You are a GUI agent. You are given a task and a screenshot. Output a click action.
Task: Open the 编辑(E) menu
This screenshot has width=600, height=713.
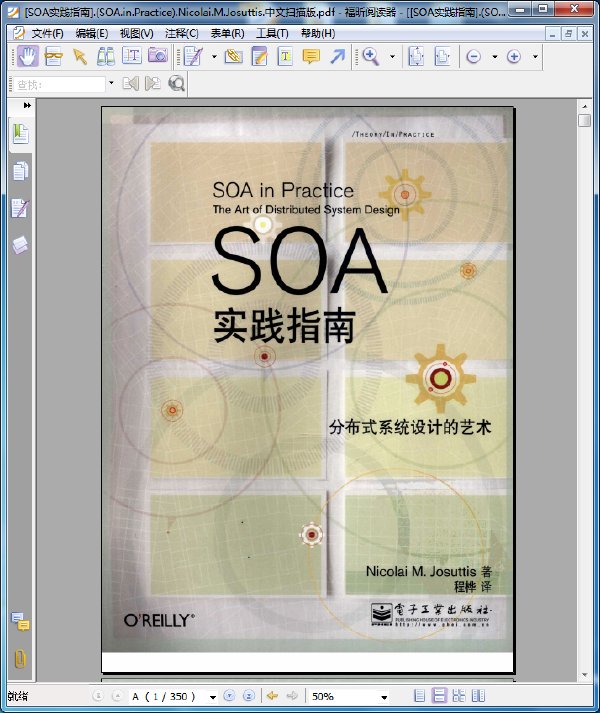click(92, 33)
